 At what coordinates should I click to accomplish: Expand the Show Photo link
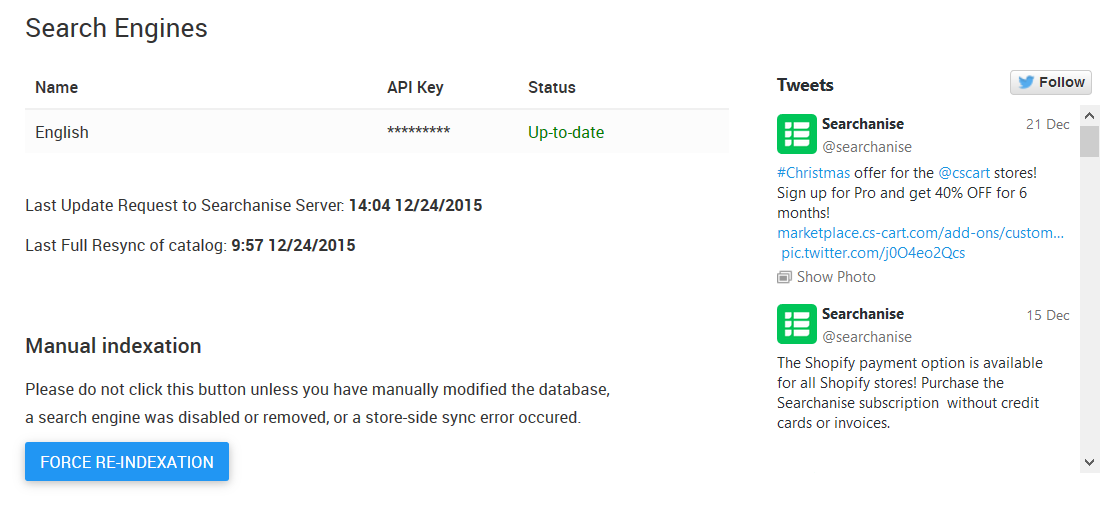point(835,277)
